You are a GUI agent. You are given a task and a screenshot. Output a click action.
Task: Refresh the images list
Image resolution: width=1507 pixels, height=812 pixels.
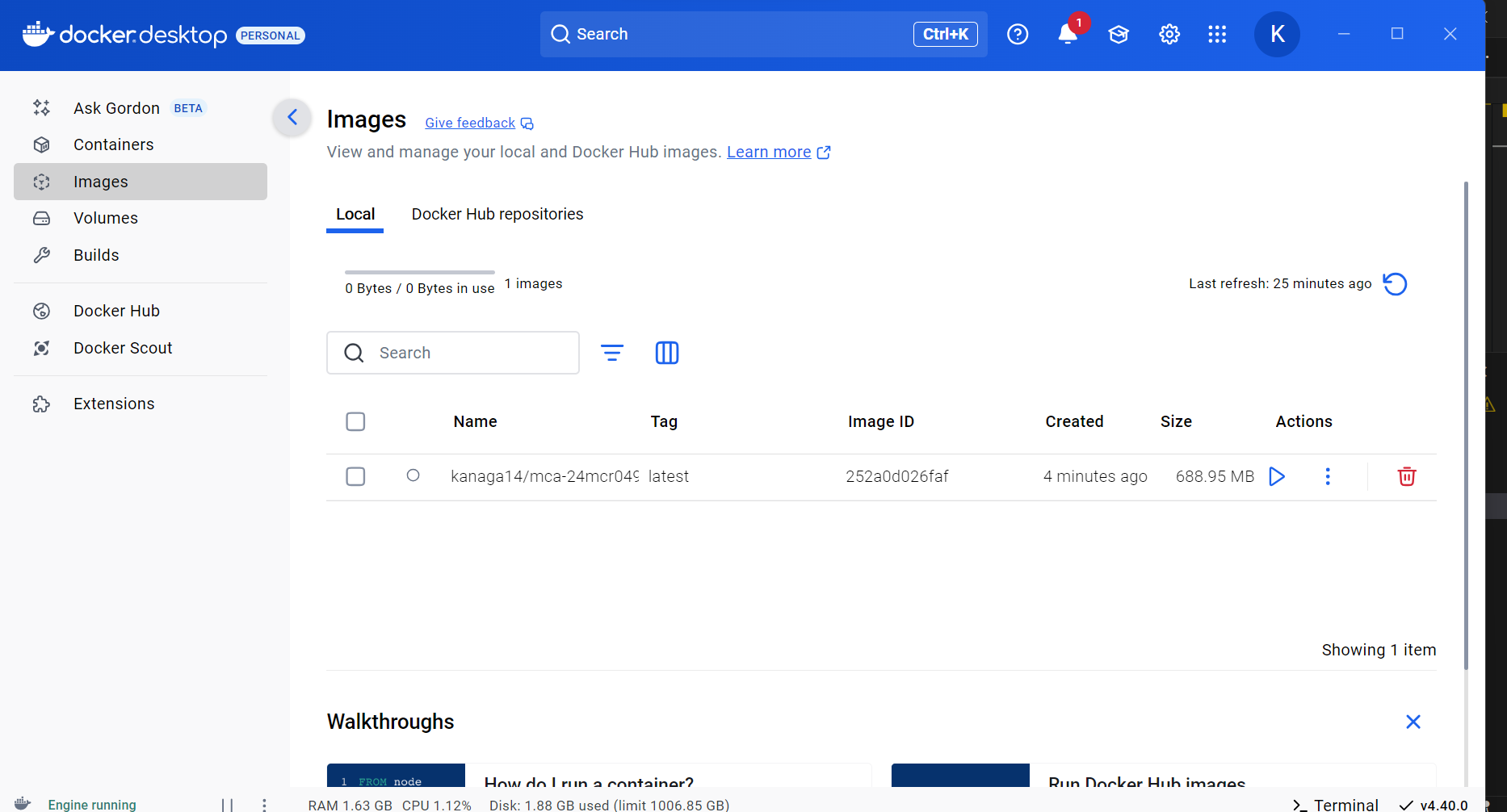point(1395,284)
